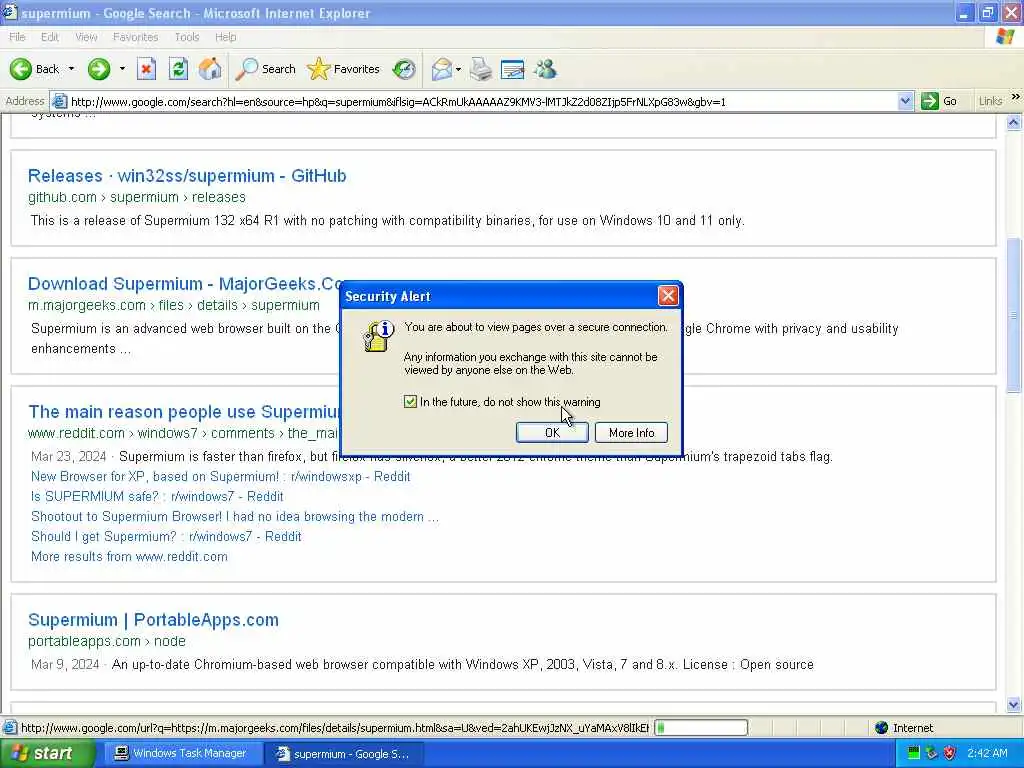Refresh the page with Refresh icon
This screenshot has height=768, width=1024.
pos(178,69)
